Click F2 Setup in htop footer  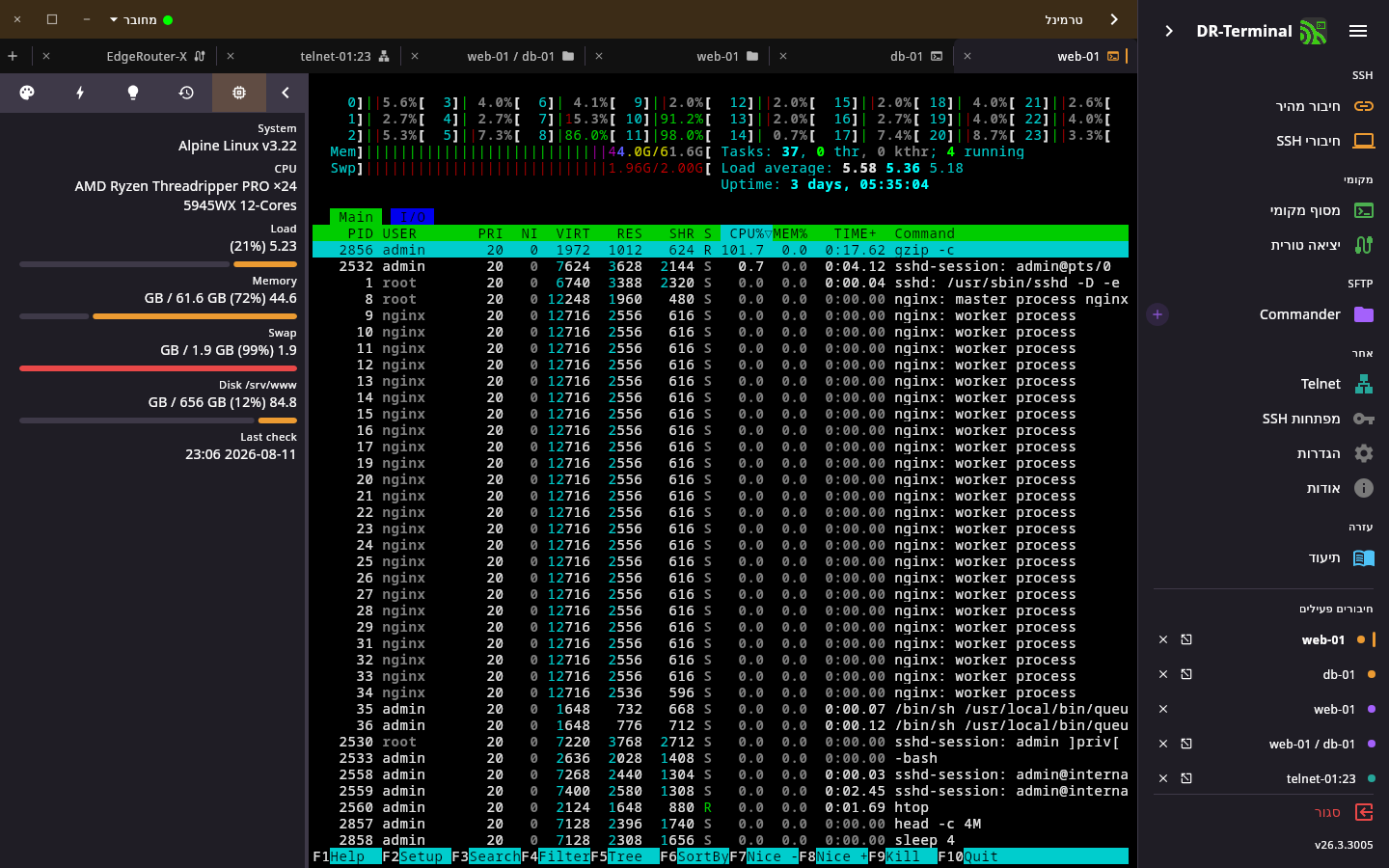pos(417,856)
